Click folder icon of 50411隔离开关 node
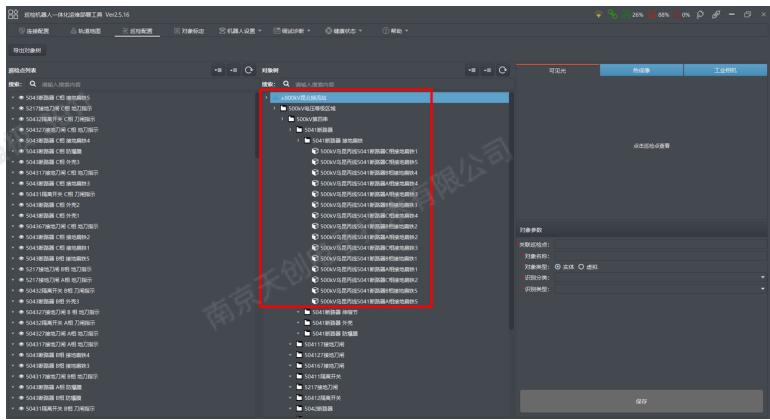This screenshot has height=420, width=770. pyautogui.click(x=300, y=376)
